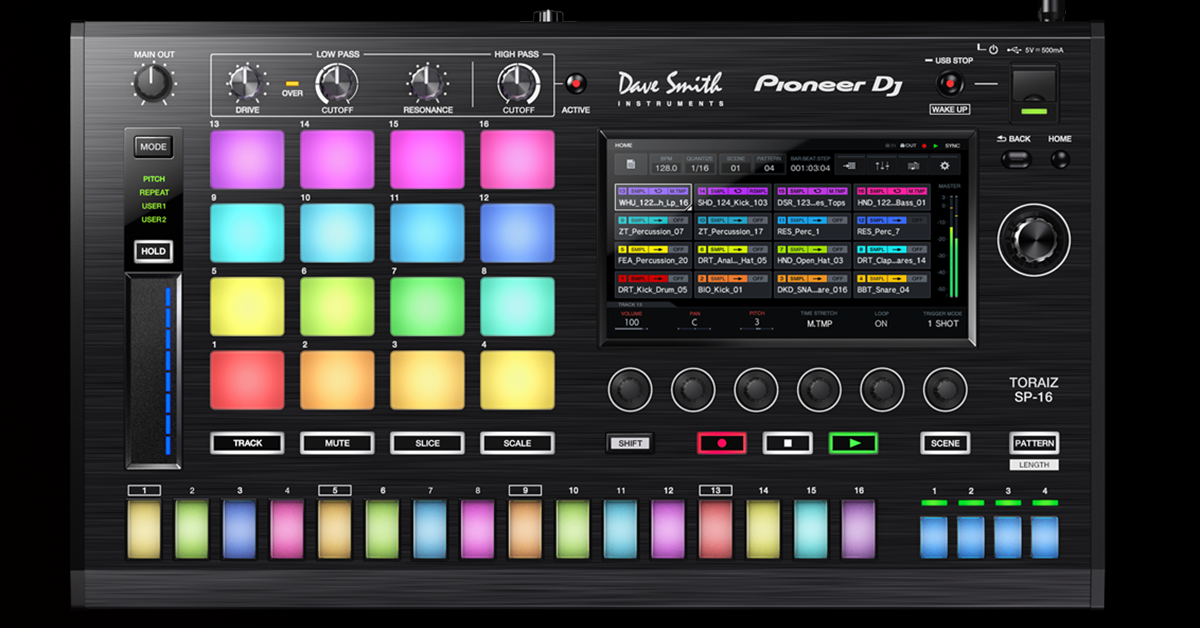This screenshot has height=628, width=1200.
Task: Tap the touch strip slider
Action: click(153, 372)
